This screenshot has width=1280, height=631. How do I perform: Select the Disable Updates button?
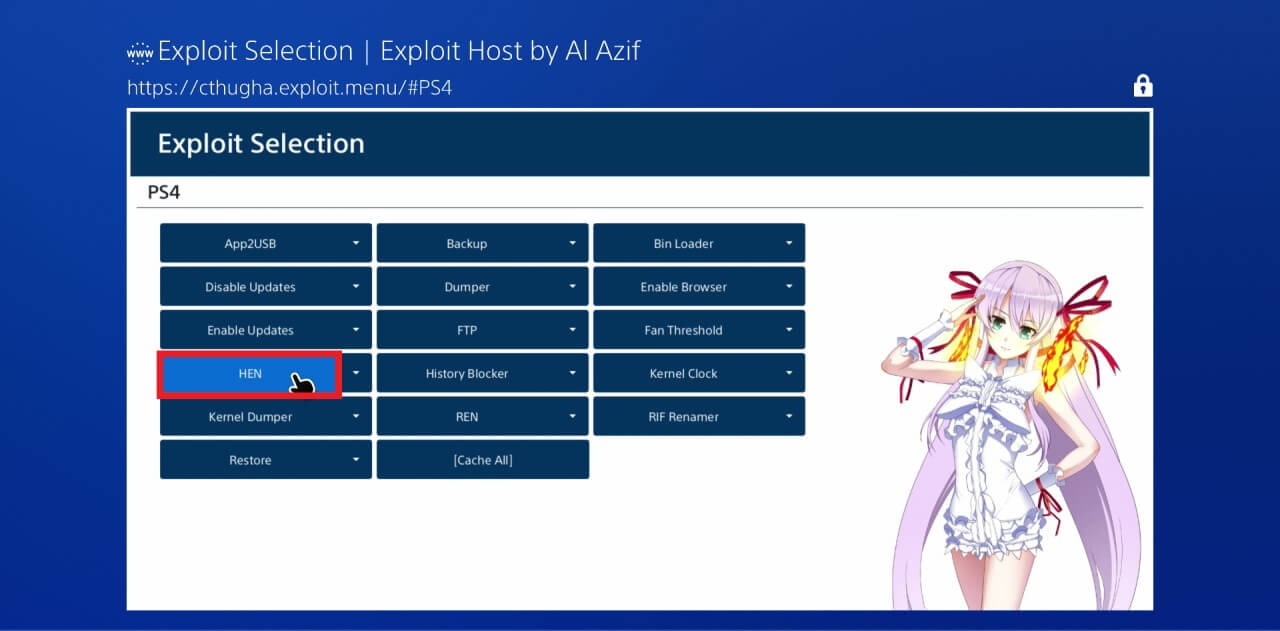250,287
